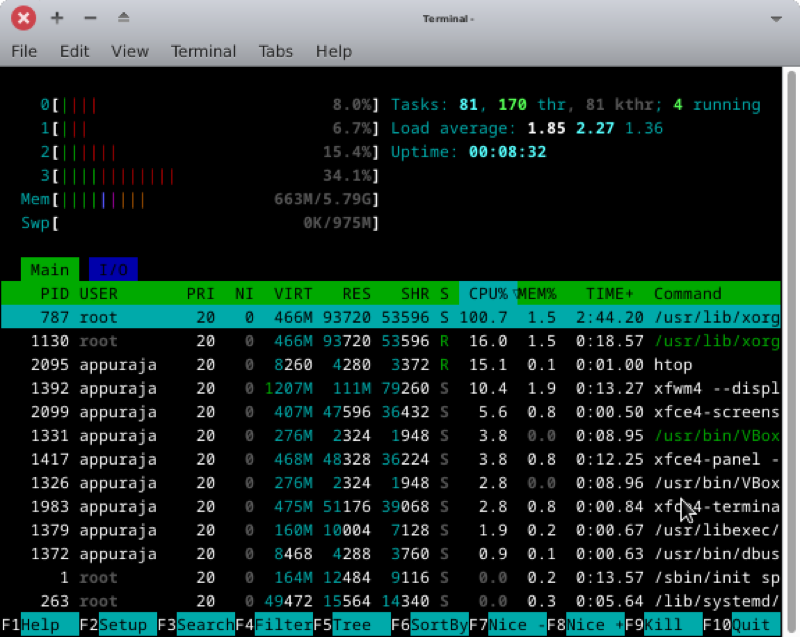Click F2 Setup in function bar
Screen dimensions: 800x637
[118, 624]
